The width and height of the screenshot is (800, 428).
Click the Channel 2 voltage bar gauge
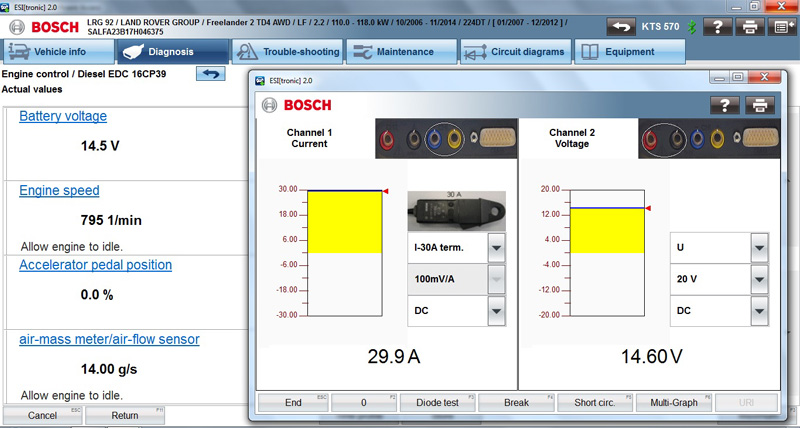click(x=607, y=253)
